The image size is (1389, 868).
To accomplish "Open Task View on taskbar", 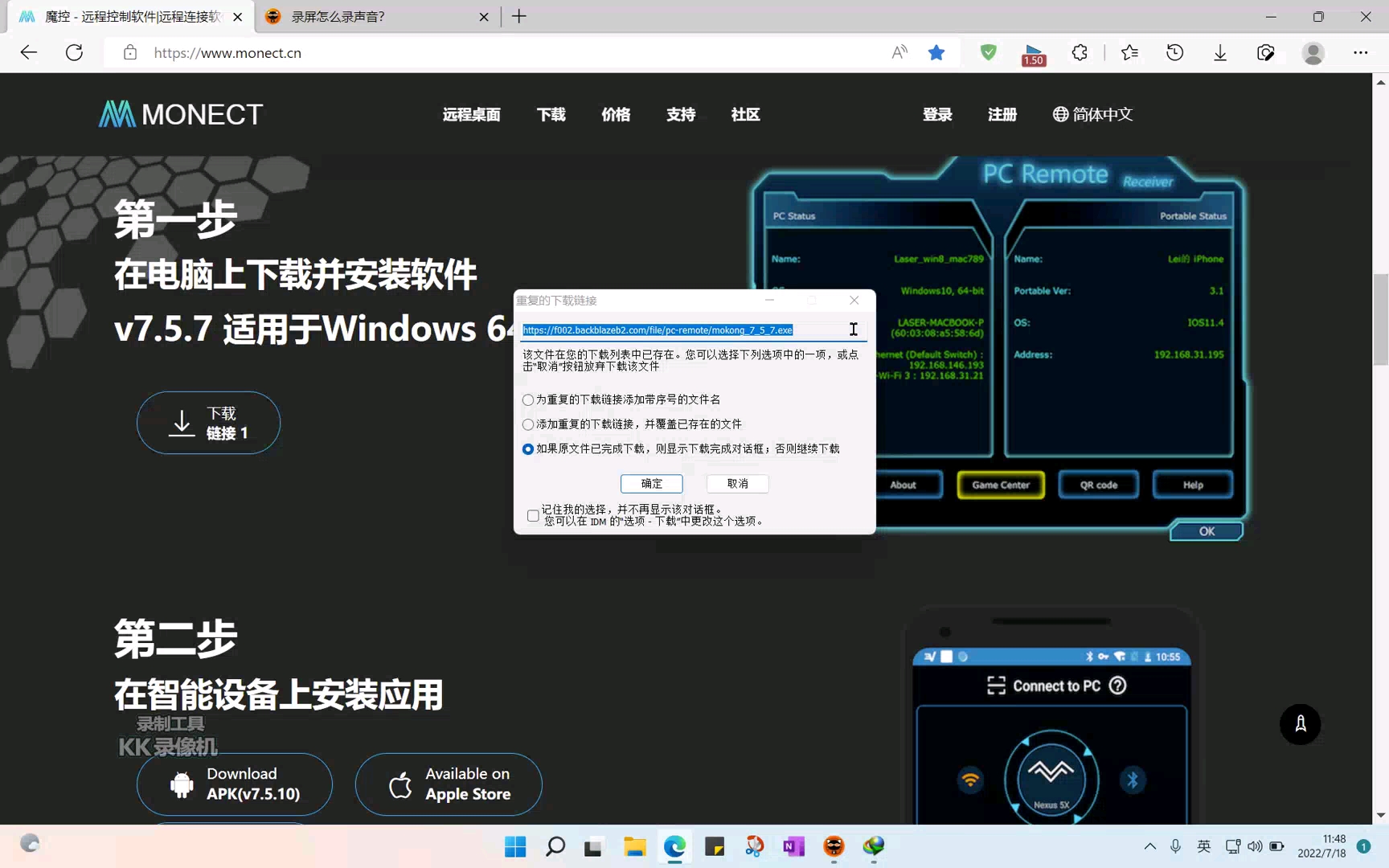I will (x=594, y=846).
